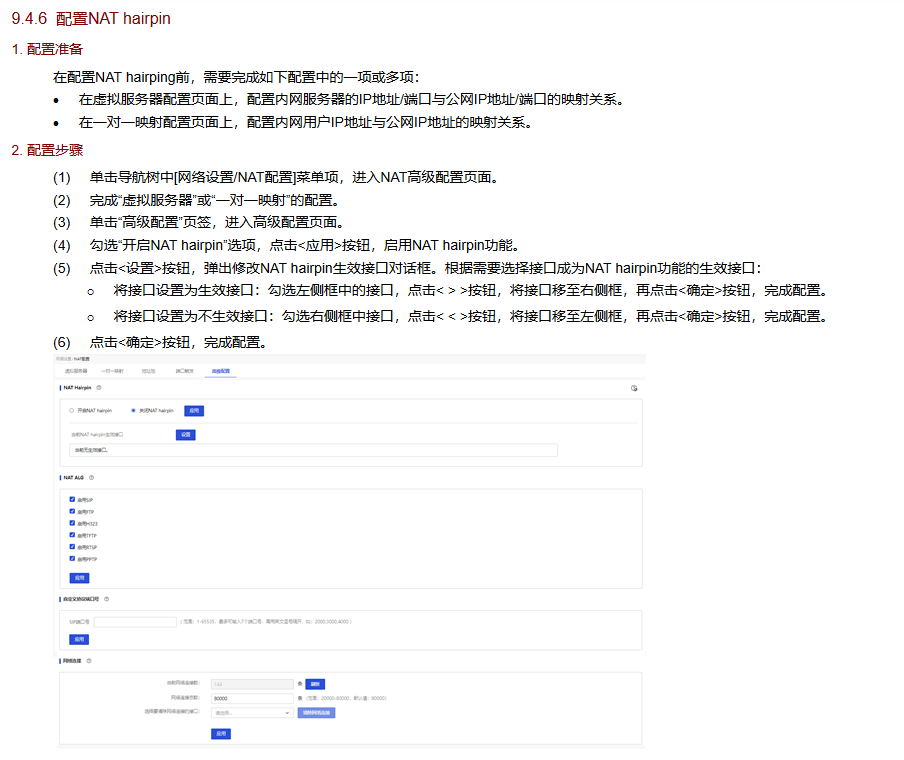Open the 请选择 interface dropdown

252,713
